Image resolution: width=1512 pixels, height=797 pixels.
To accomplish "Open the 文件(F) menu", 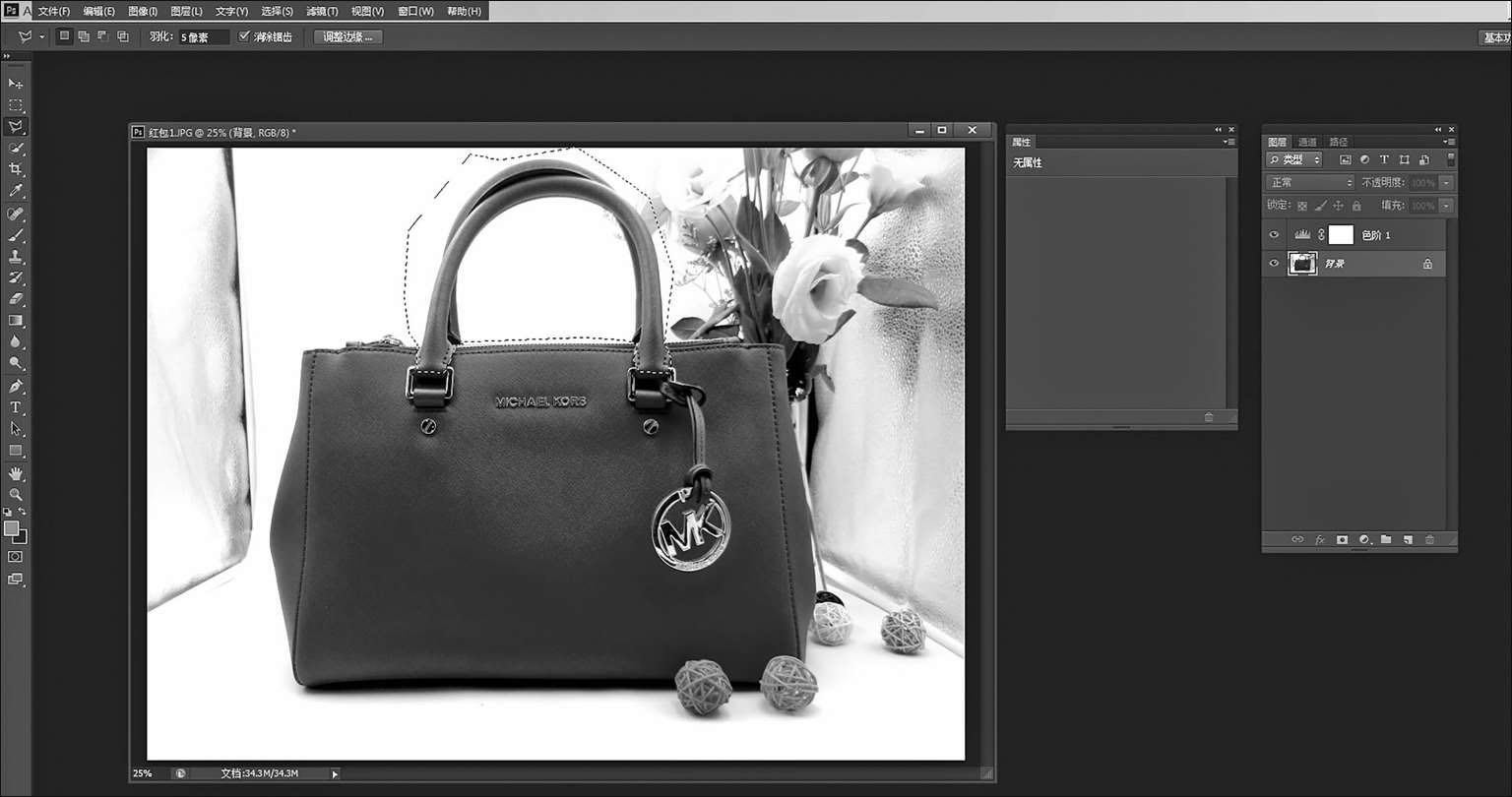I will [x=53, y=12].
